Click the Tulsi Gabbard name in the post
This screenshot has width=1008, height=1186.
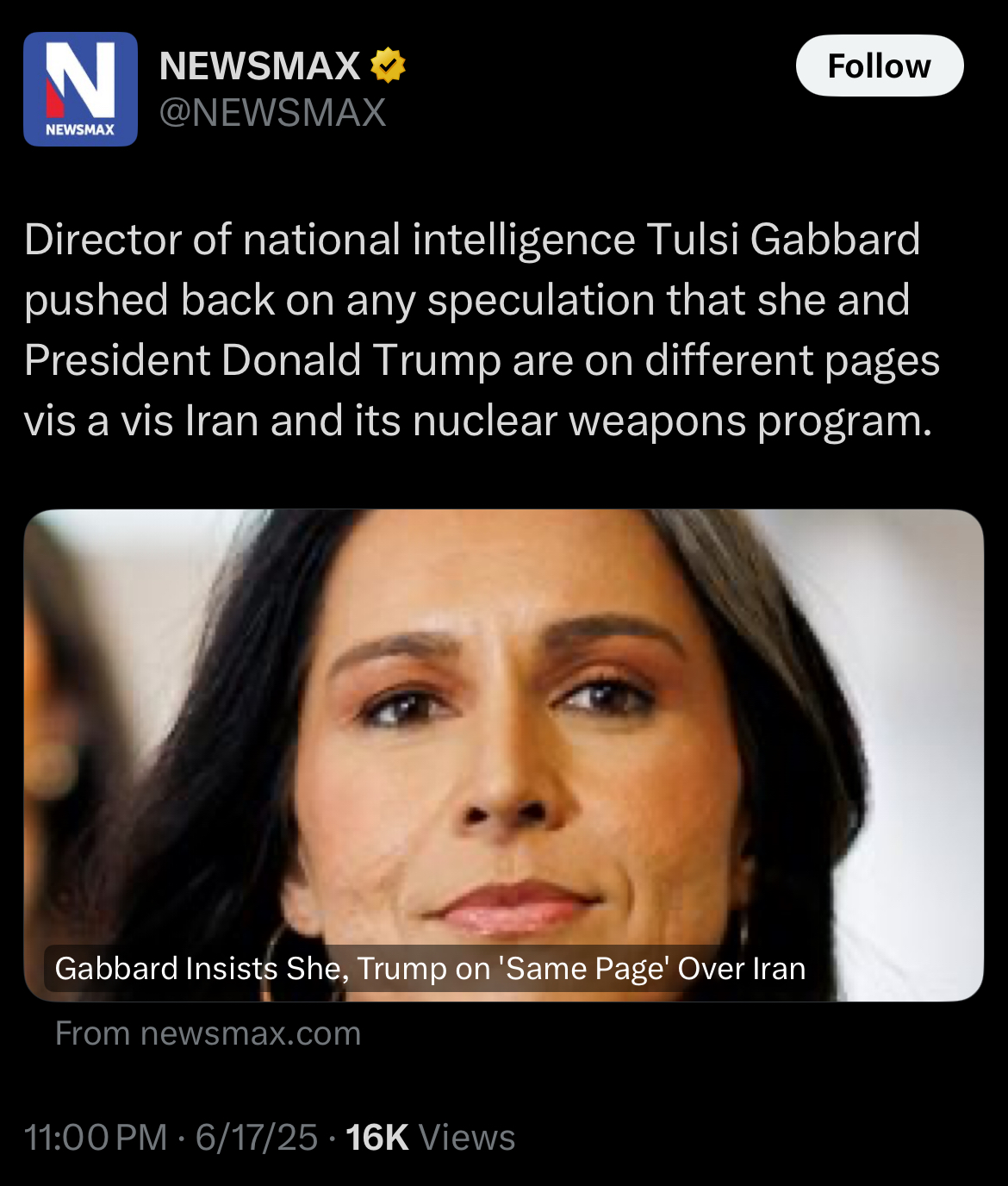coord(783,240)
